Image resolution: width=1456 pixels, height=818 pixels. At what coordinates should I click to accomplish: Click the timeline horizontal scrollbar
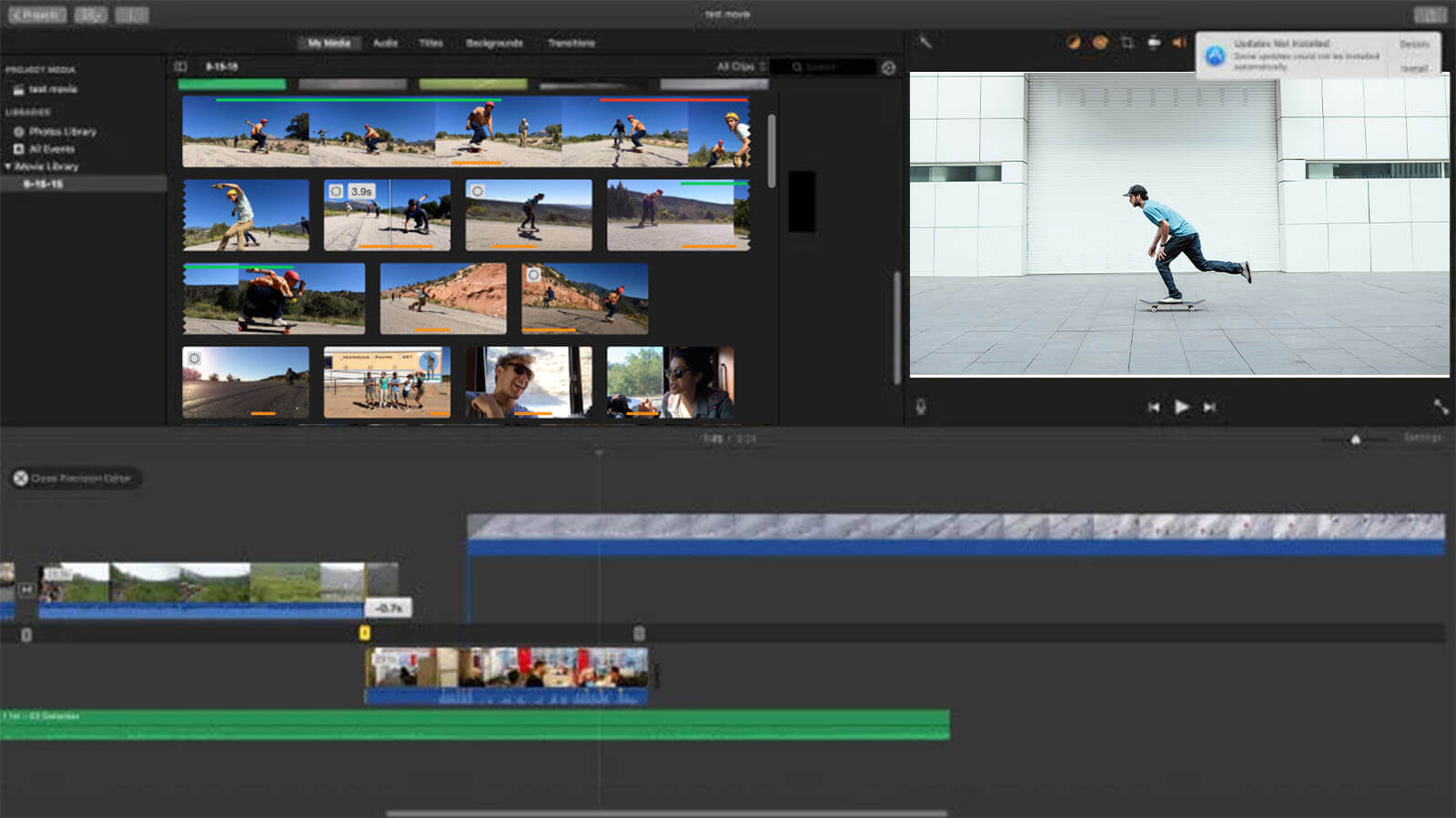pos(667,813)
